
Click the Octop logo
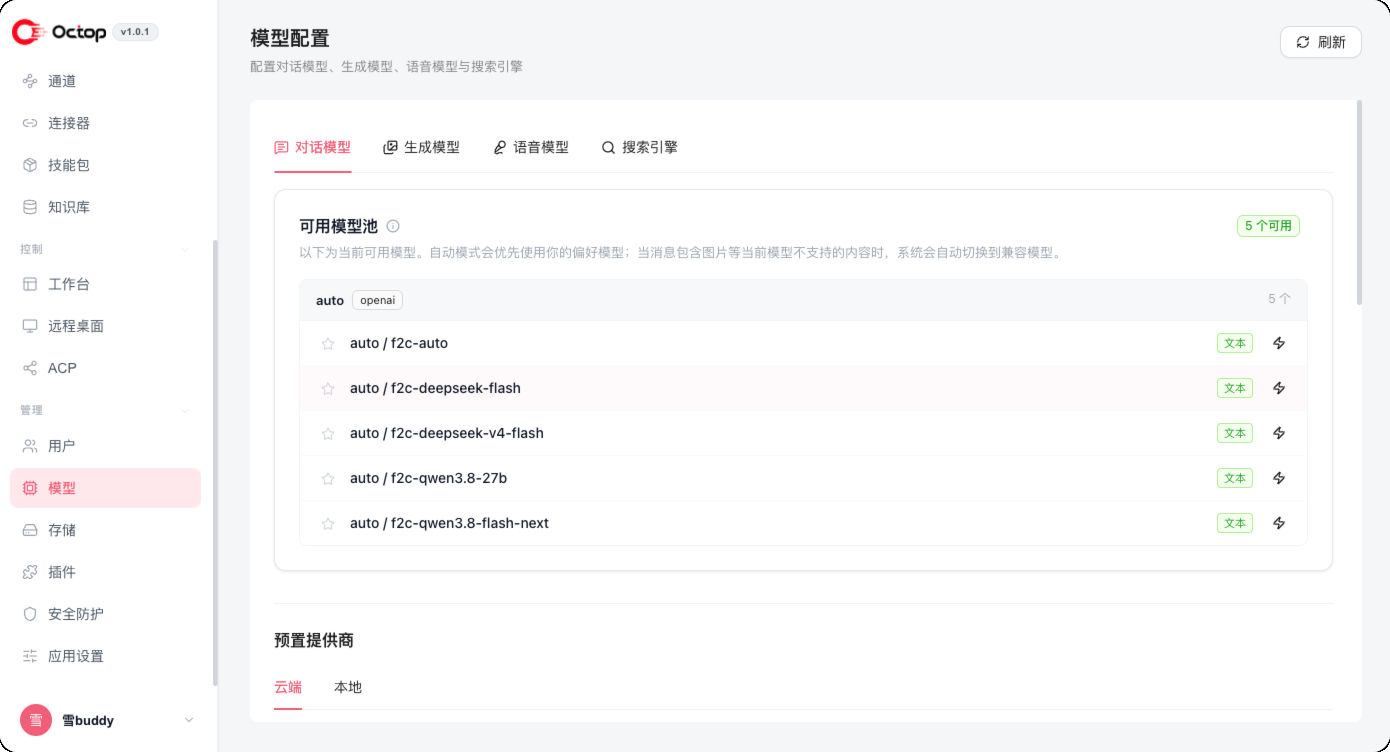59,32
